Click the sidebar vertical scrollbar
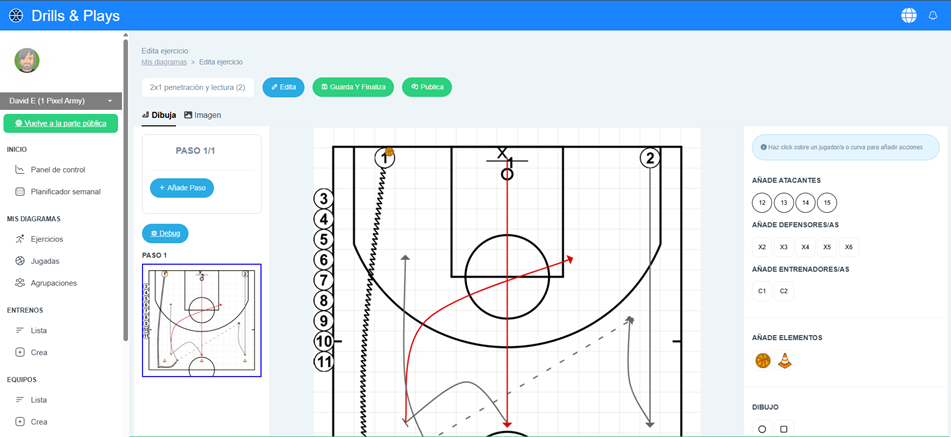Image resolution: width=951 pixels, height=437 pixels. coord(126,189)
